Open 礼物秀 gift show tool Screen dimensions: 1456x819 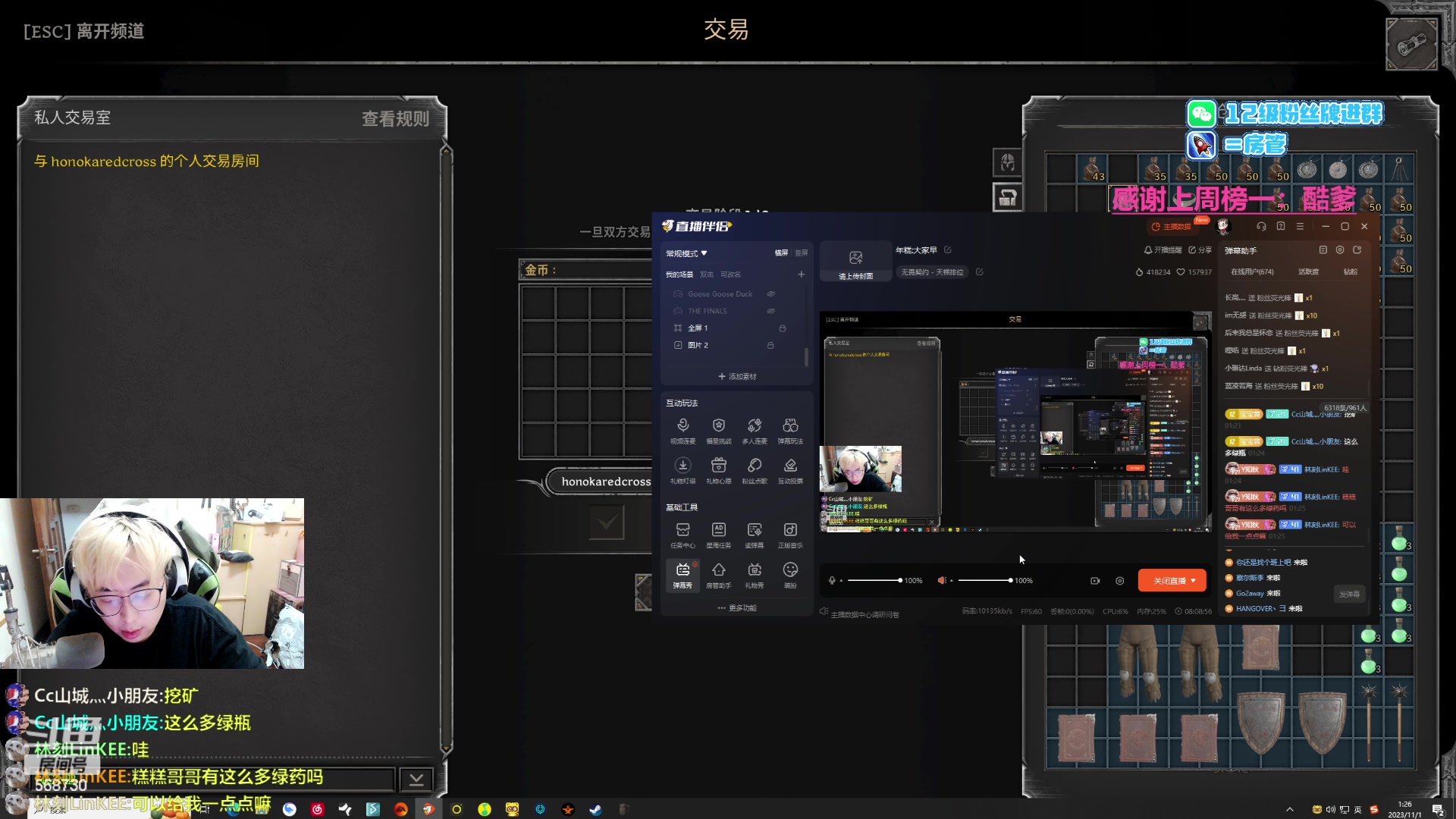tap(755, 575)
